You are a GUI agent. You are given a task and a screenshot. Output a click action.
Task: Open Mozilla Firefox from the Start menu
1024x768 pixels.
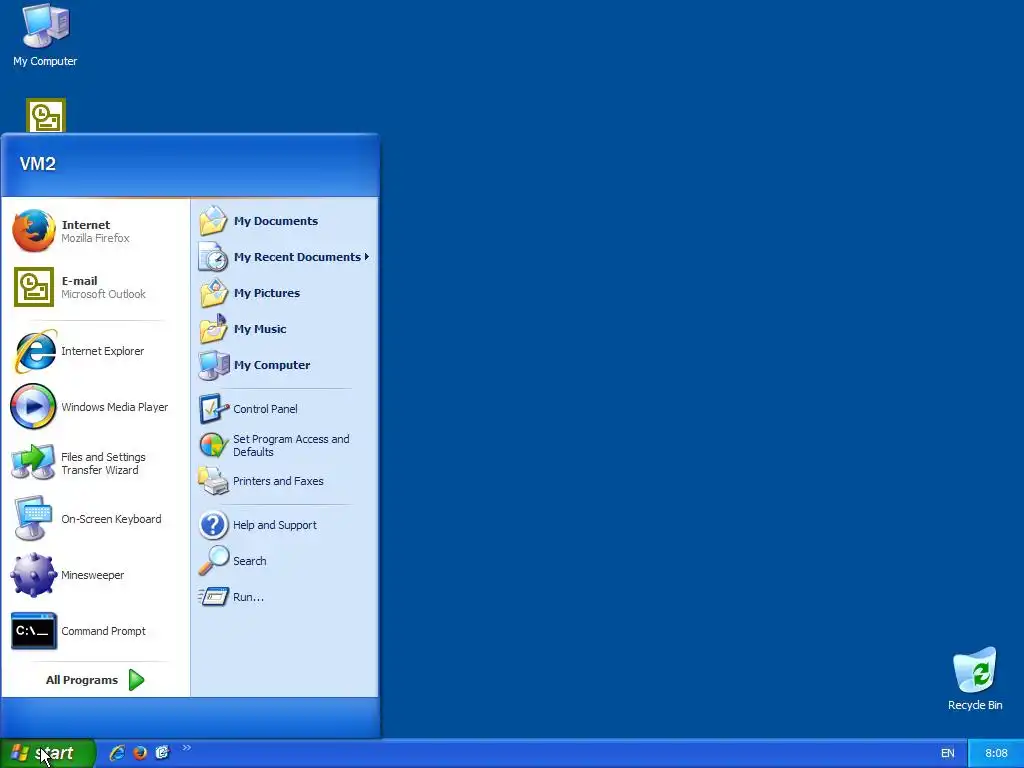(95, 231)
